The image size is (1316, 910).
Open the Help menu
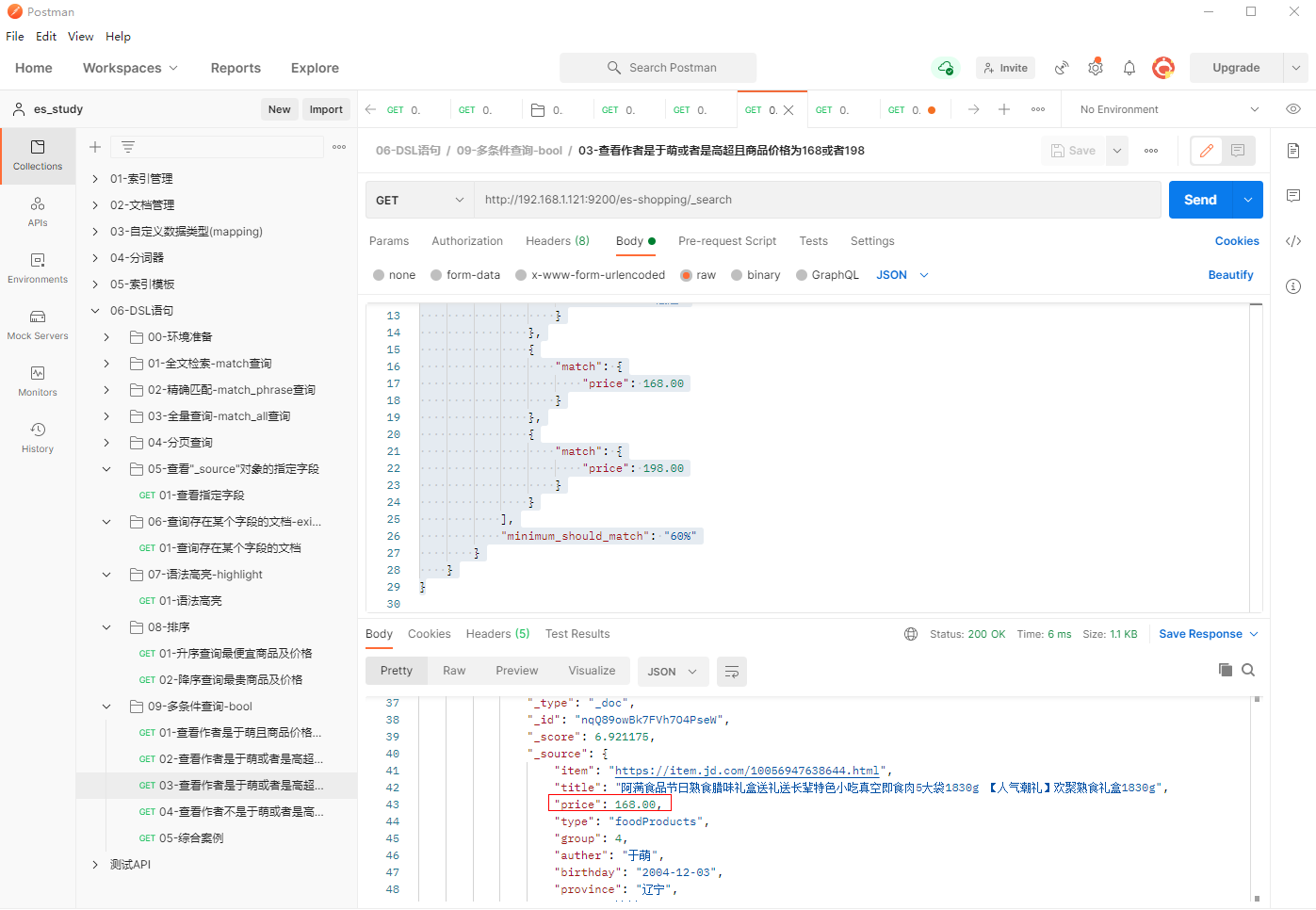click(118, 37)
